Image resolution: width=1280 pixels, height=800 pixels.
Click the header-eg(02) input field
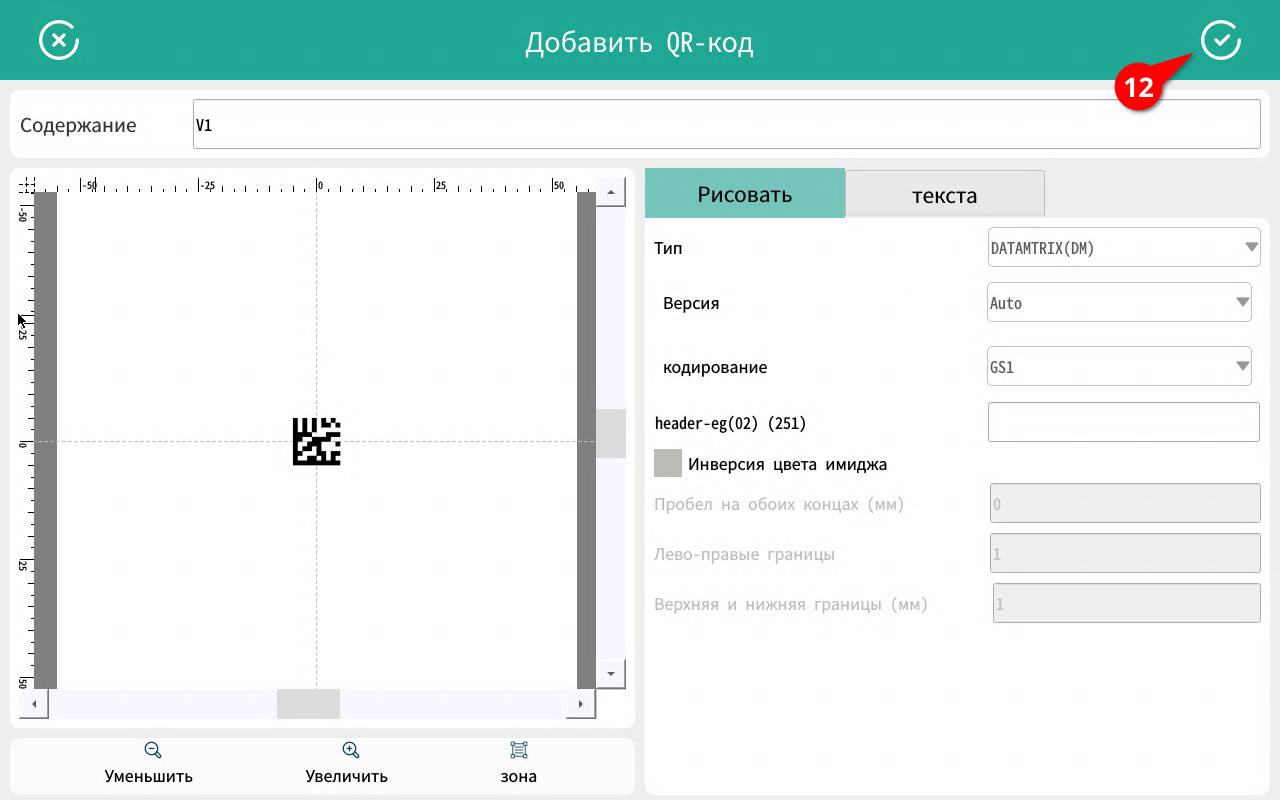1123,422
